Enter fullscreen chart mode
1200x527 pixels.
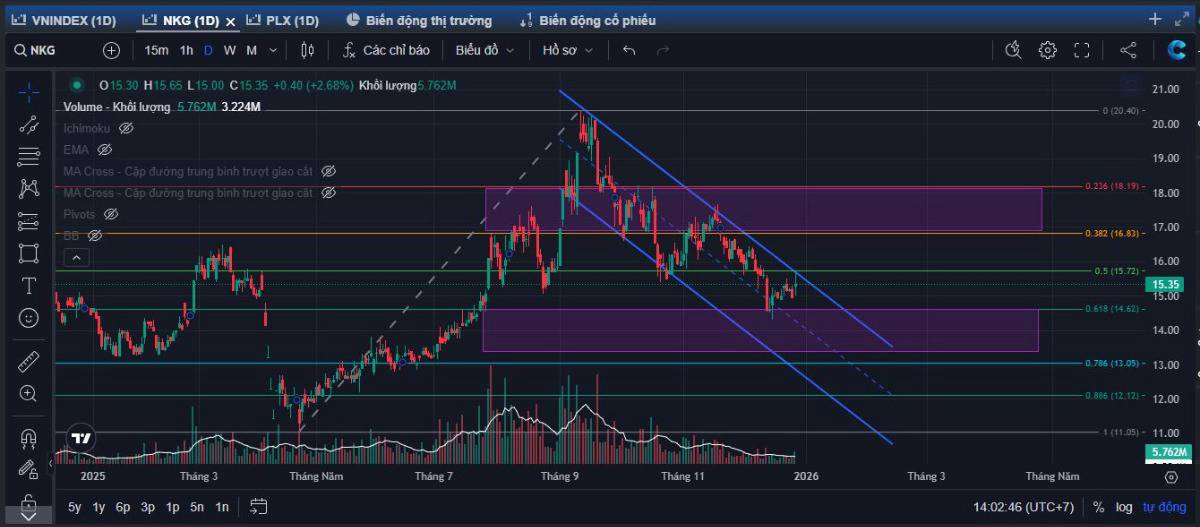click(1081, 50)
